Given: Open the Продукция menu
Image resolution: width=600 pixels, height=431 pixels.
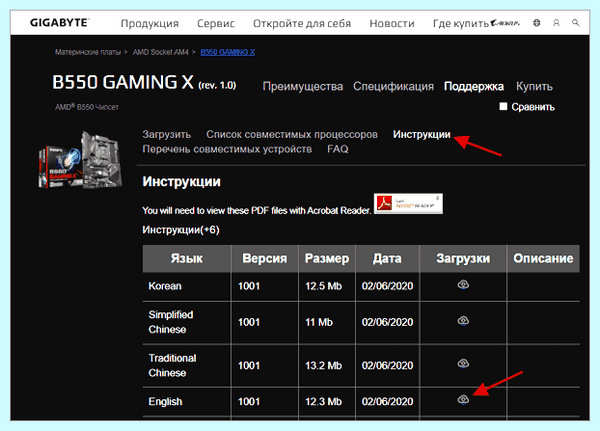Looking at the screenshot, I should 150,23.
